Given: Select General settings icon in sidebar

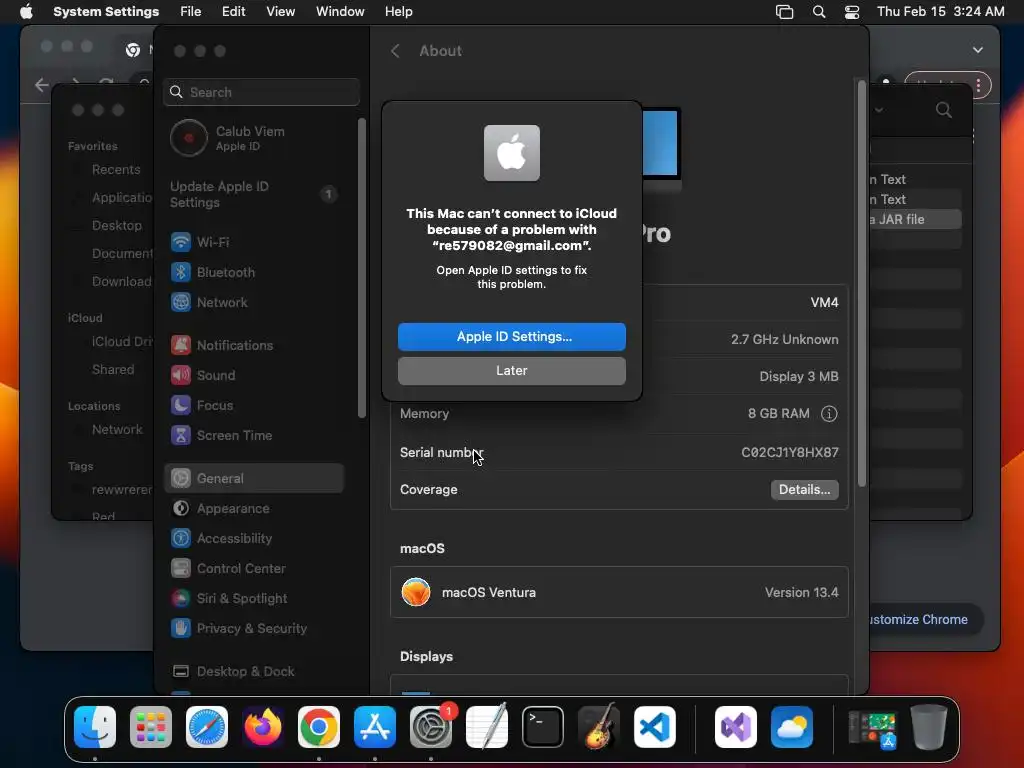Looking at the screenshot, I should [181, 478].
